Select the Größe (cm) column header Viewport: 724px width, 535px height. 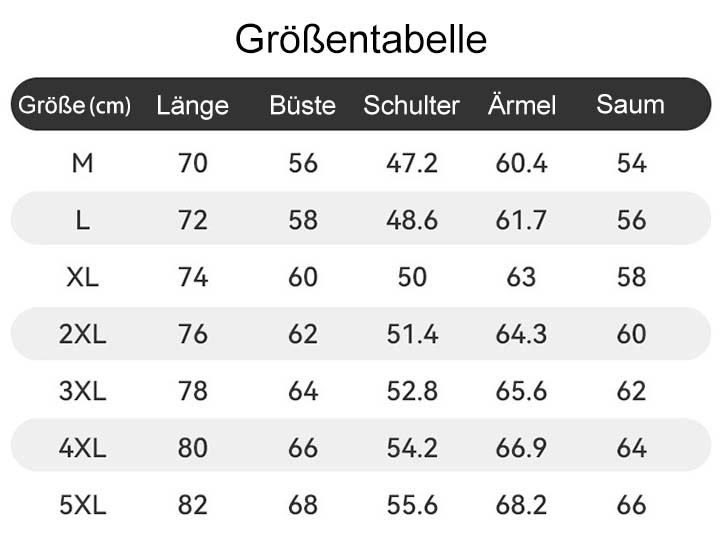(x=75, y=106)
